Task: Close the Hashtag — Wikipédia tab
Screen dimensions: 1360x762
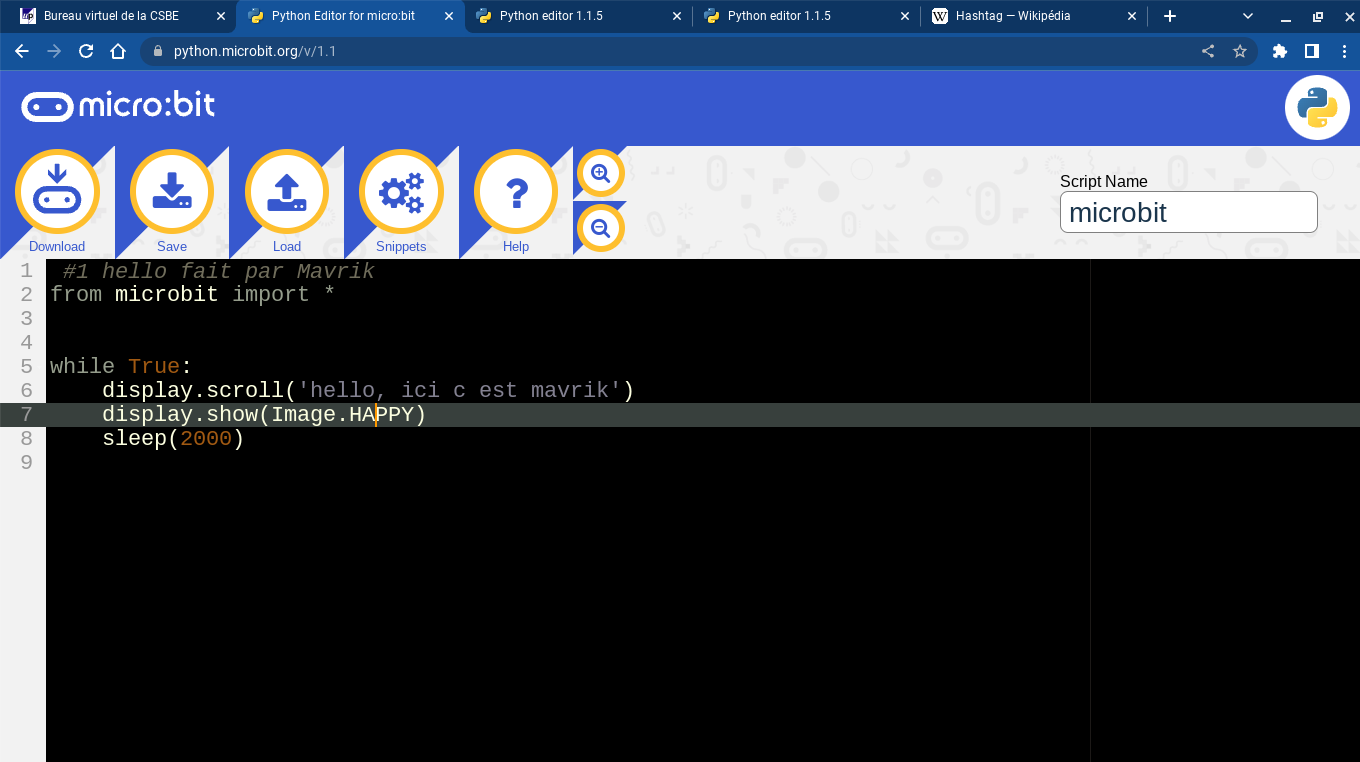Action: (1132, 16)
